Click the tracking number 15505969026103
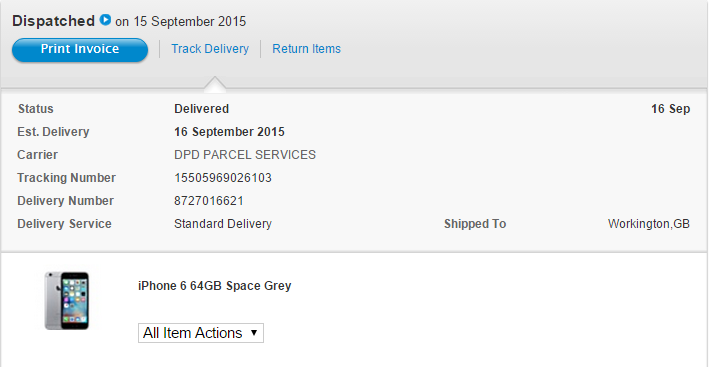711x367 pixels. (223, 178)
